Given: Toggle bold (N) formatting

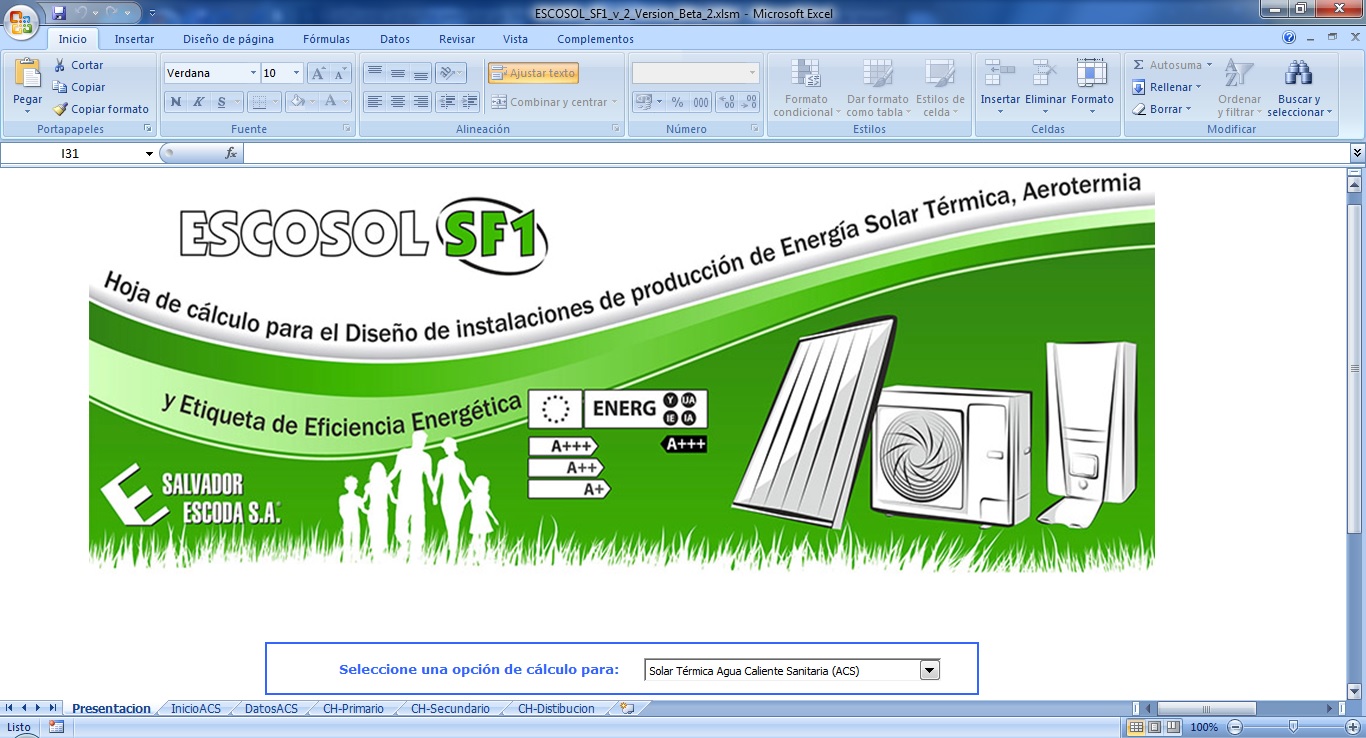Looking at the screenshot, I should pos(176,101).
